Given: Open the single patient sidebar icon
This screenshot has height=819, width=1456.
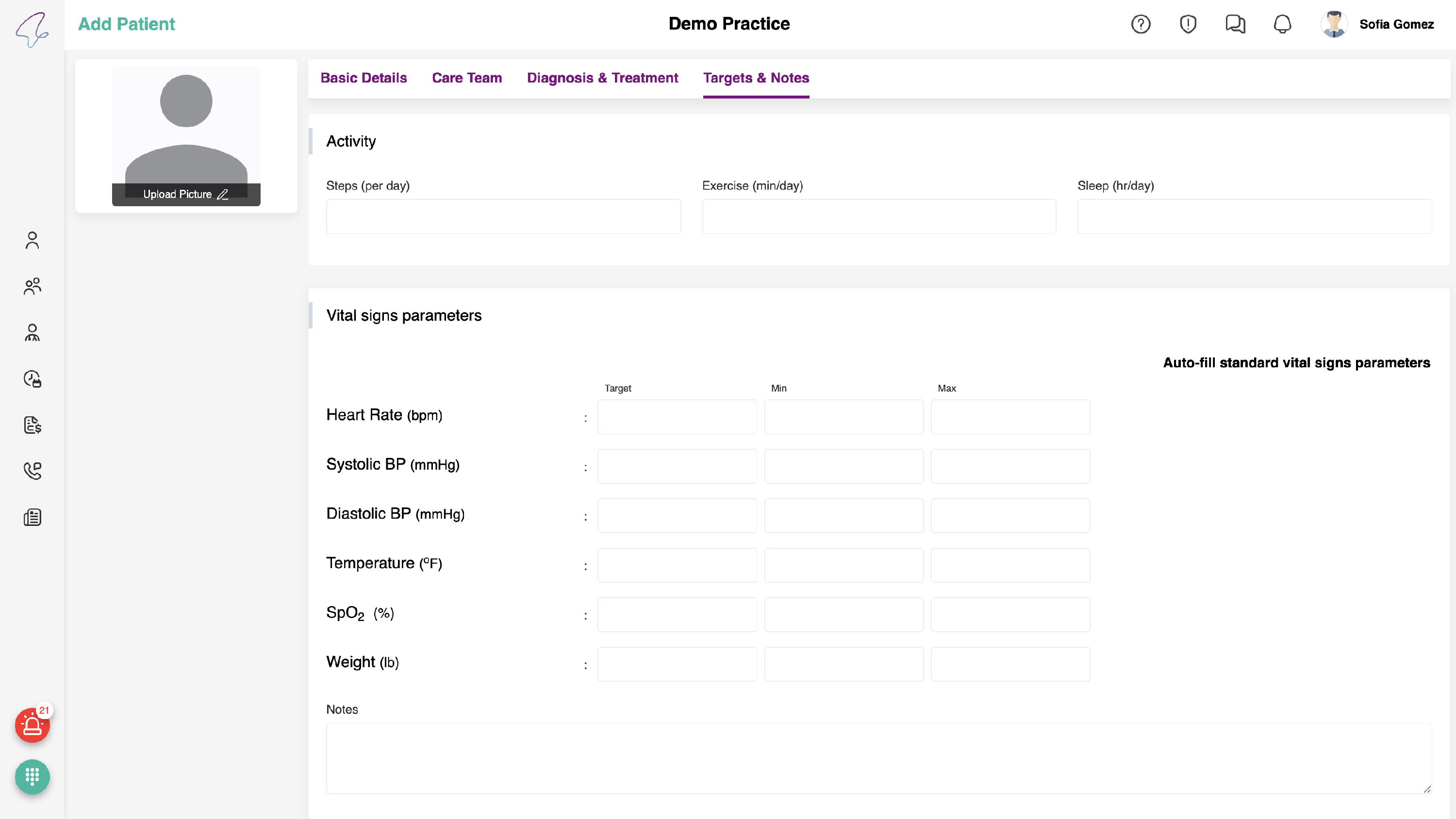Looking at the screenshot, I should (x=32, y=240).
